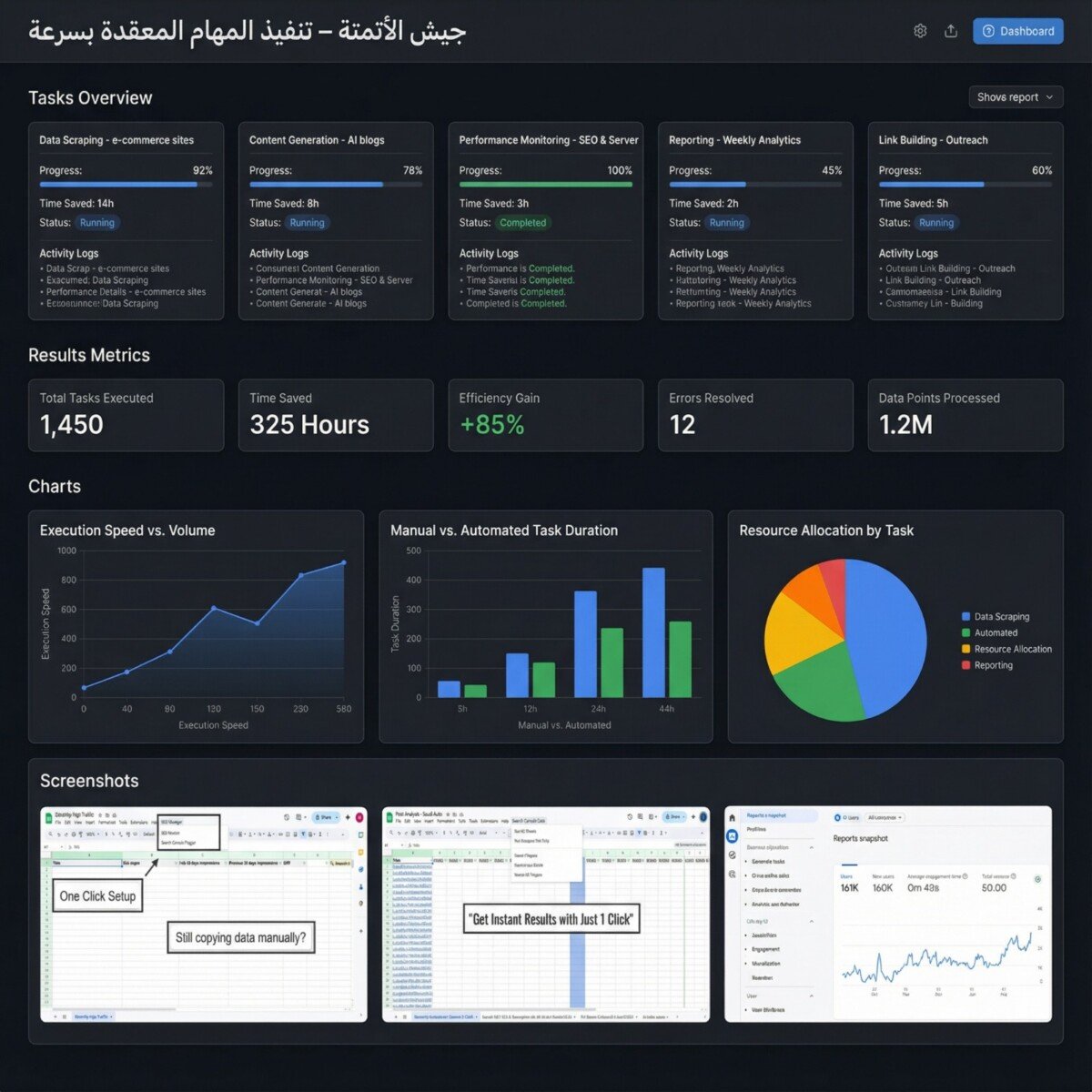Click the share/export icon in header
The image size is (1092, 1092).
point(951,31)
